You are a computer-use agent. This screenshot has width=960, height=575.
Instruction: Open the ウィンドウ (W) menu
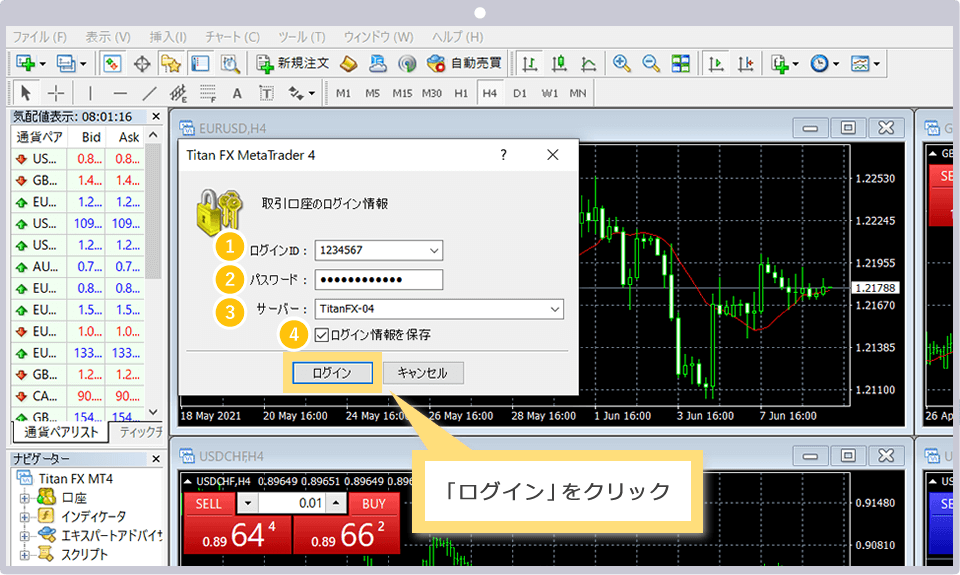click(x=378, y=37)
